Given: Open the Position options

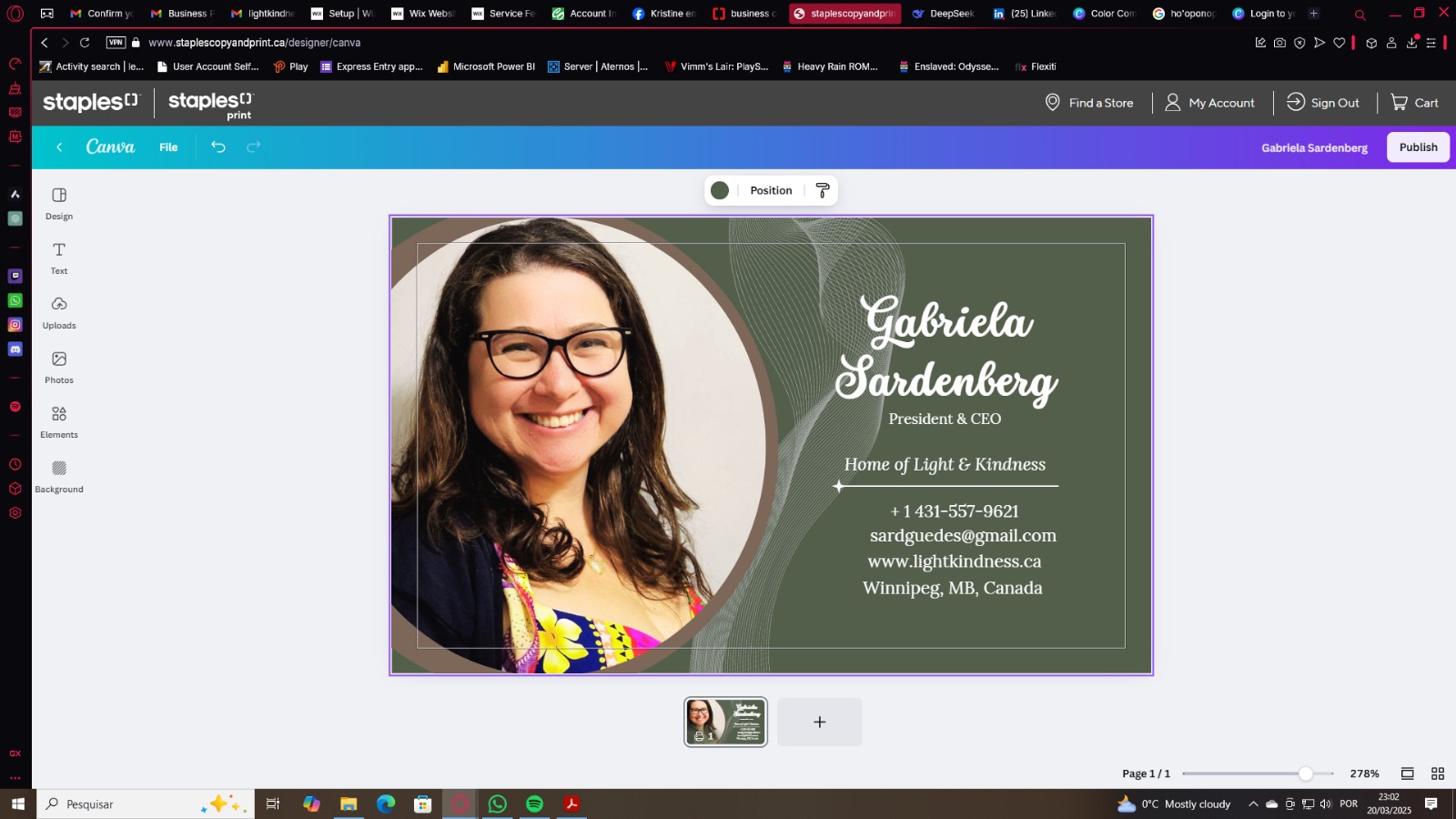Looking at the screenshot, I should (771, 190).
